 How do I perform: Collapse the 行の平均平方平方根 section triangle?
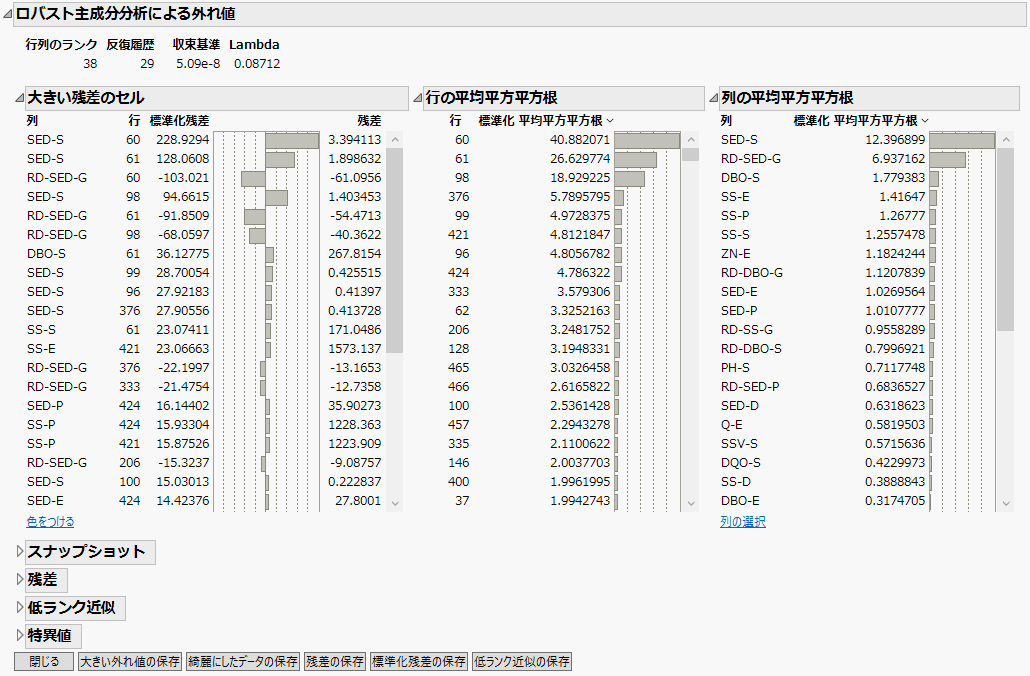(417, 98)
